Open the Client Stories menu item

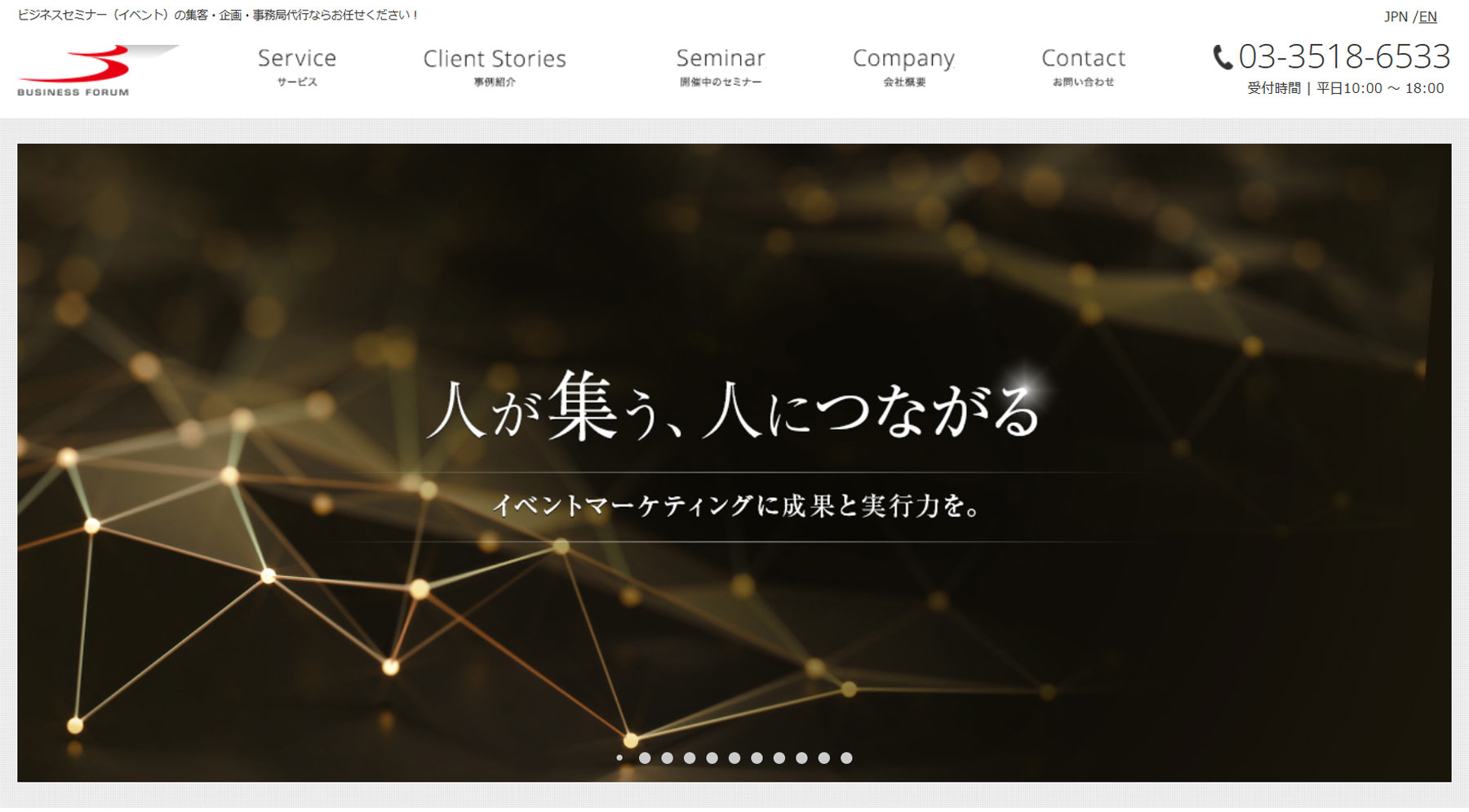pyautogui.click(x=495, y=67)
